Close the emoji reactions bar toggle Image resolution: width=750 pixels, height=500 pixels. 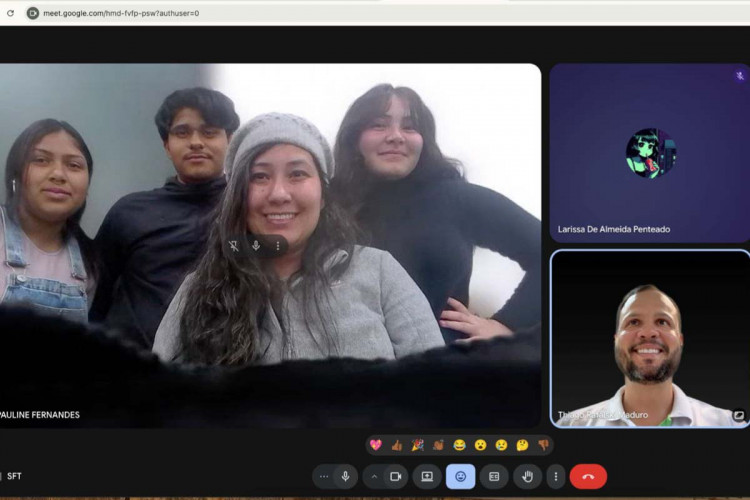tap(460, 477)
